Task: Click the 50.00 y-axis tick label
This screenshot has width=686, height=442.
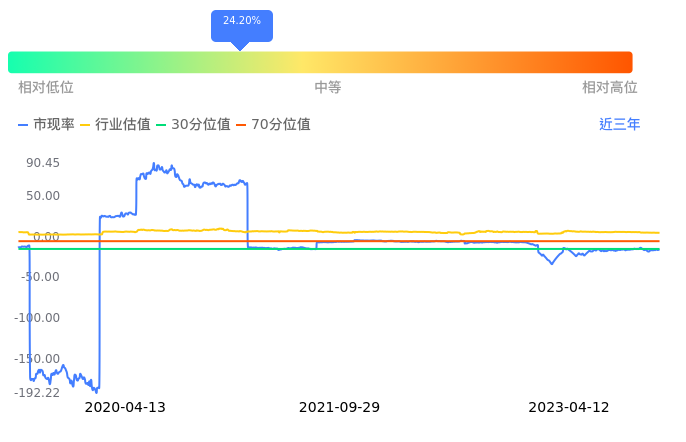Action: tap(43, 196)
